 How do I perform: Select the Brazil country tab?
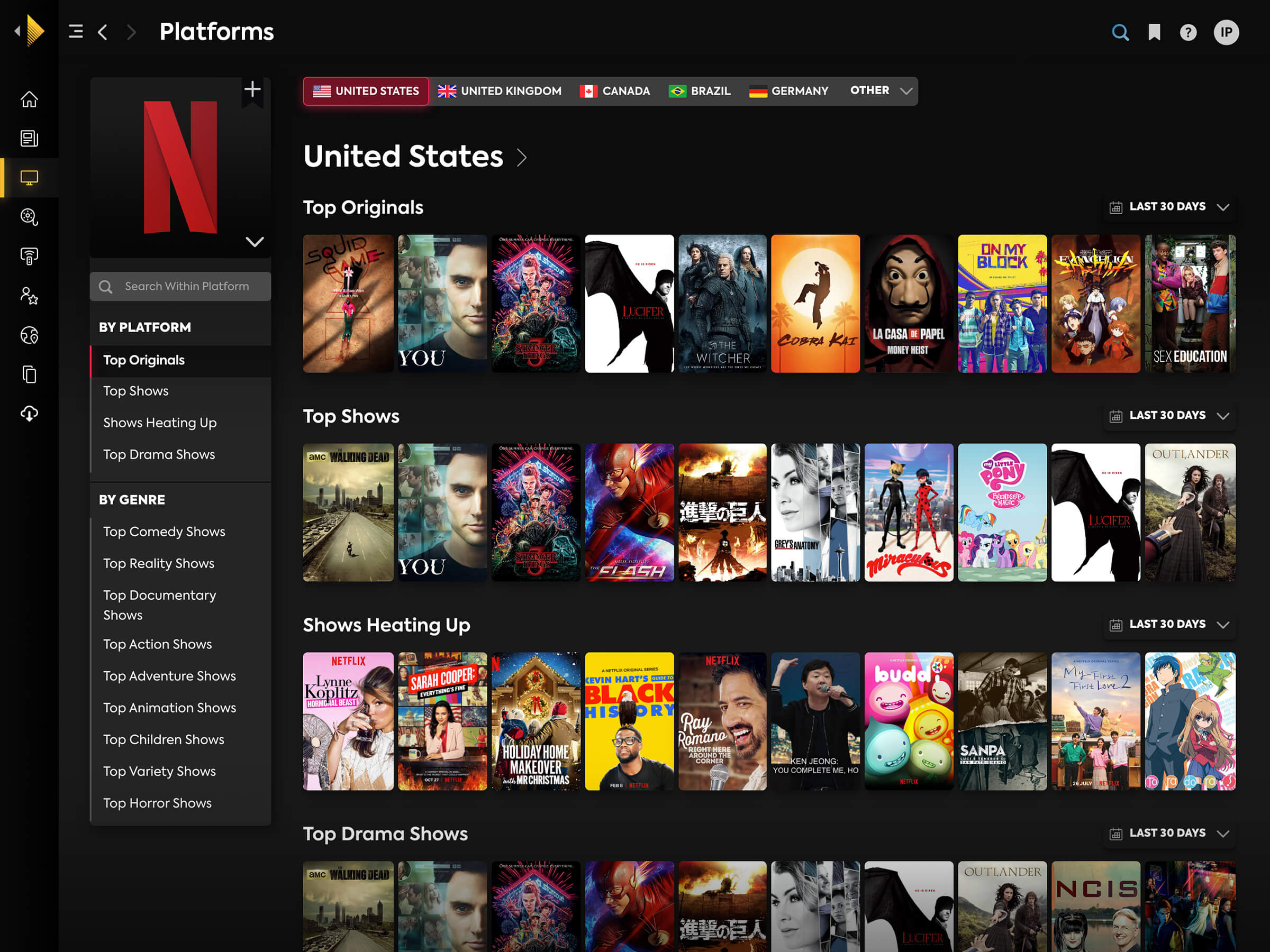tap(700, 91)
